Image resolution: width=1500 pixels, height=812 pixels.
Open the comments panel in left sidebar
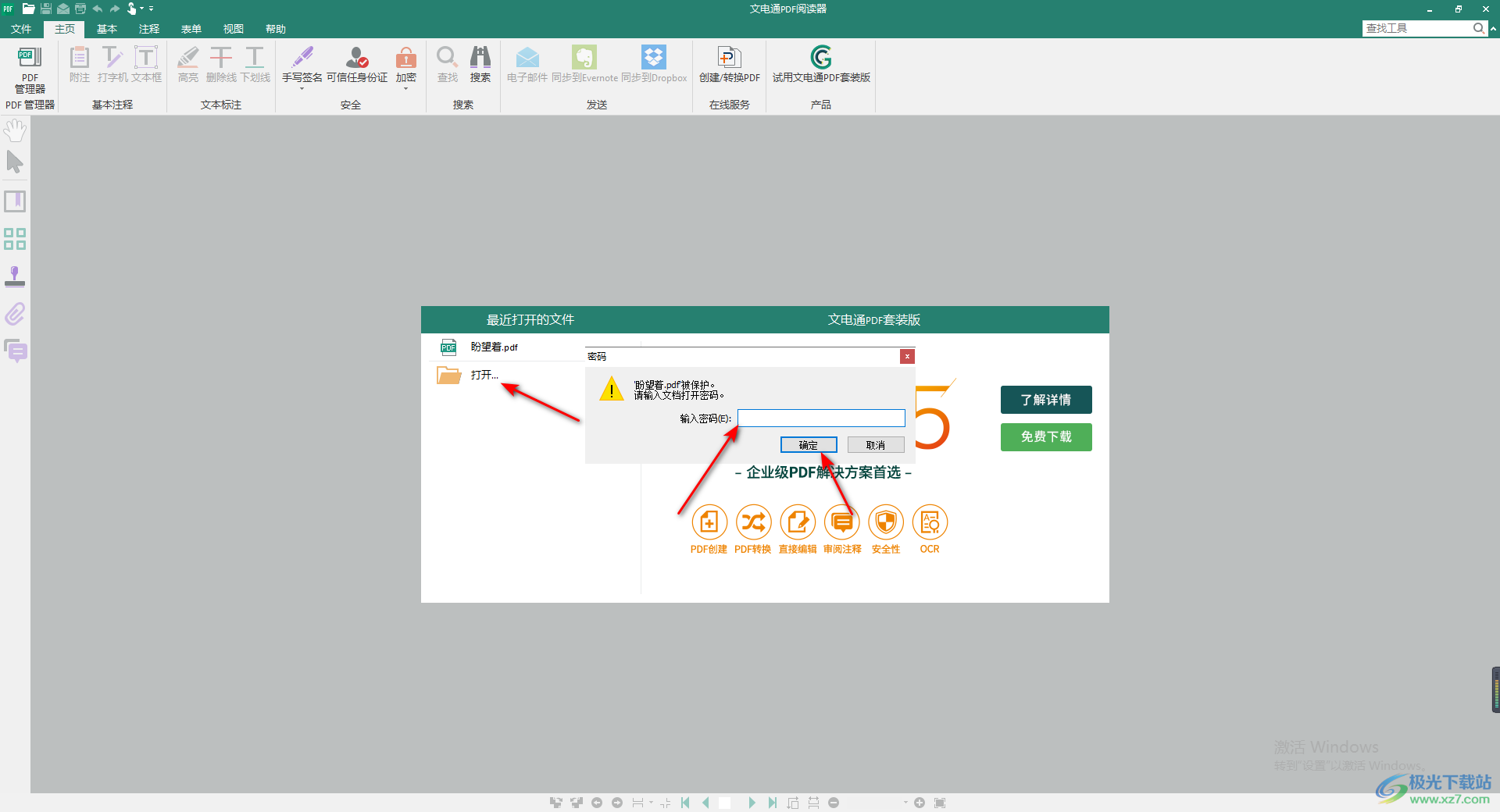(x=15, y=351)
